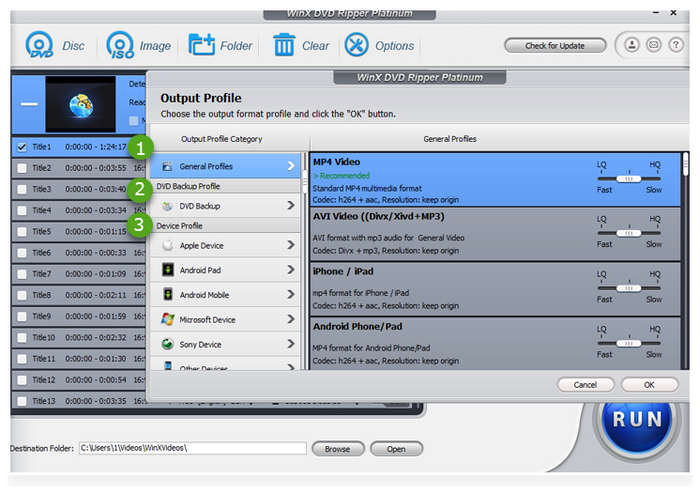
Task: Click the Browse button
Action: (x=338, y=449)
